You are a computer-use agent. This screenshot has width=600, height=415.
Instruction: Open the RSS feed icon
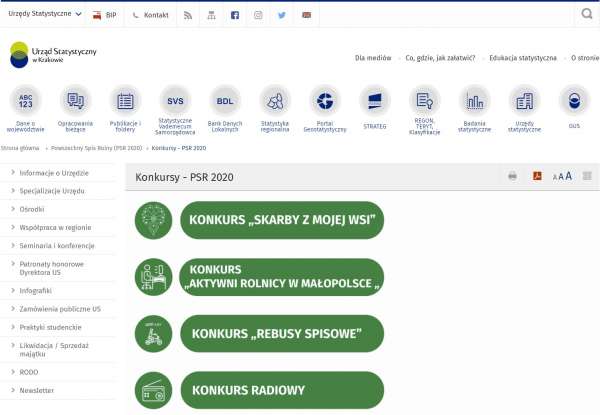point(188,15)
